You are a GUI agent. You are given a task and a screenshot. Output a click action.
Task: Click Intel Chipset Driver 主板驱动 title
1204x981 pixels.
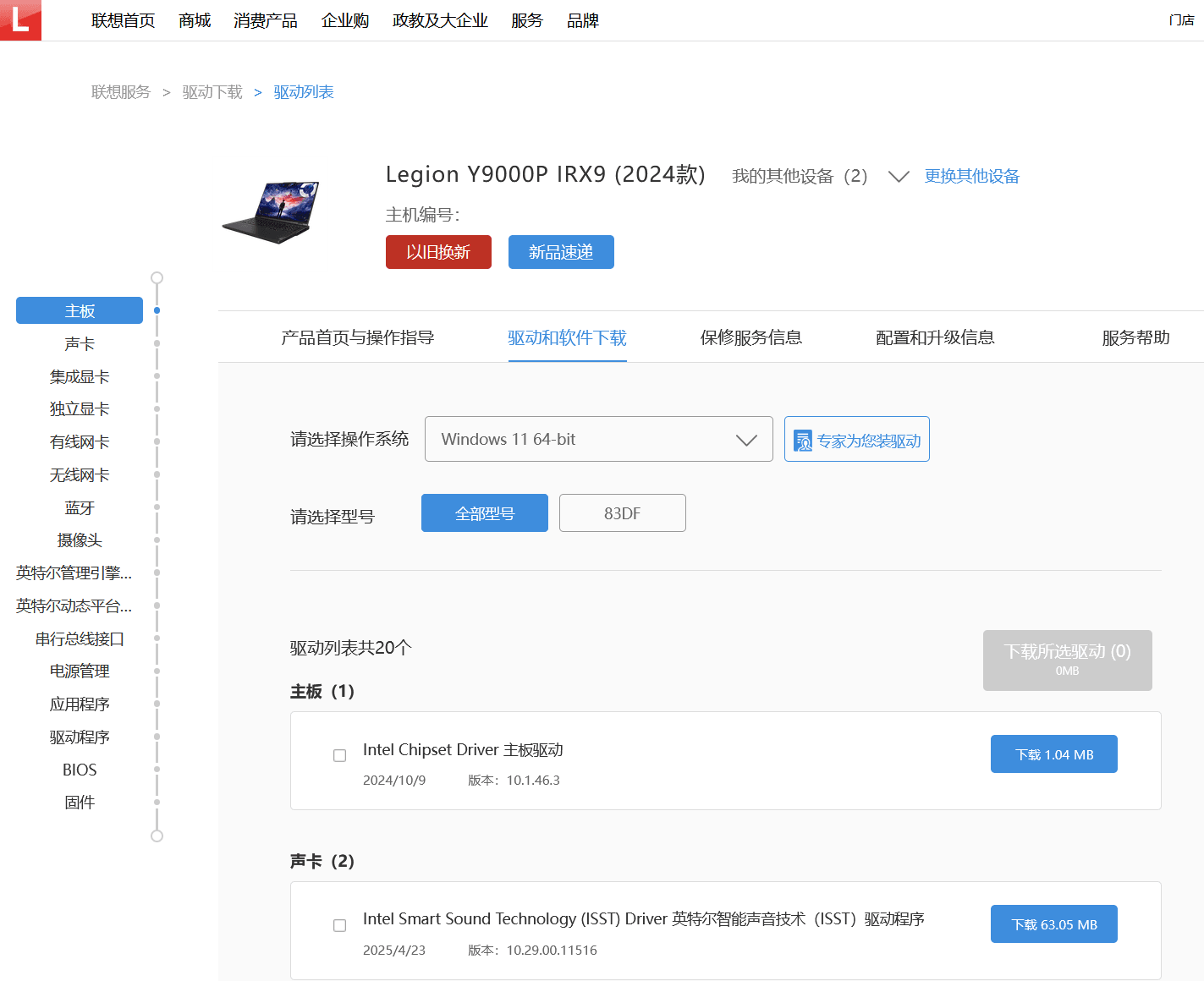point(463,749)
